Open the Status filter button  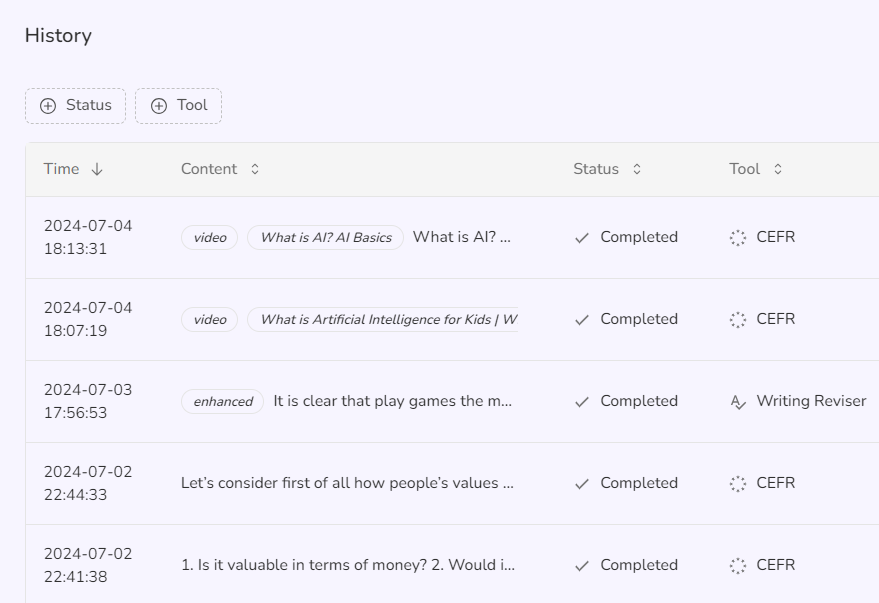(x=76, y=106)
